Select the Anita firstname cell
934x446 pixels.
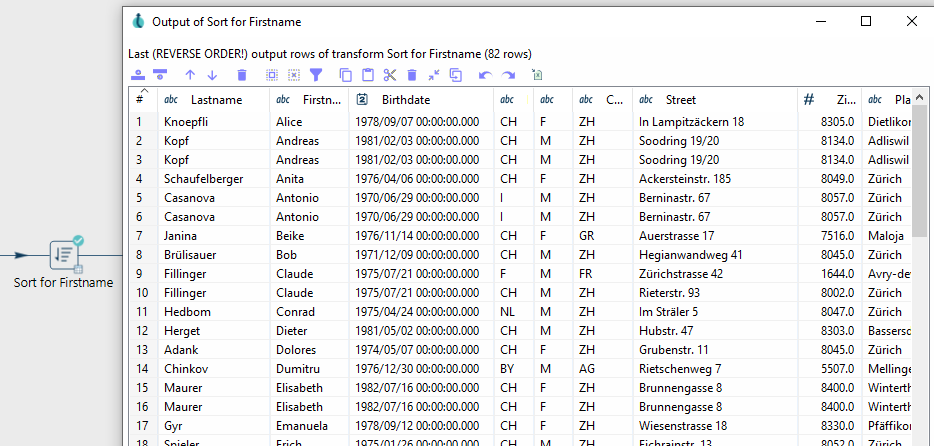[309, 179]
